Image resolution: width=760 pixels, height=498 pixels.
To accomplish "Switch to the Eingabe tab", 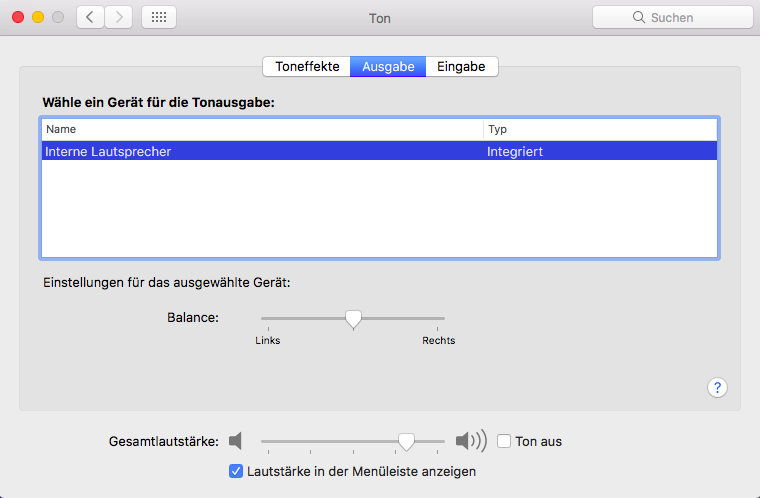I will pos(461,67).
